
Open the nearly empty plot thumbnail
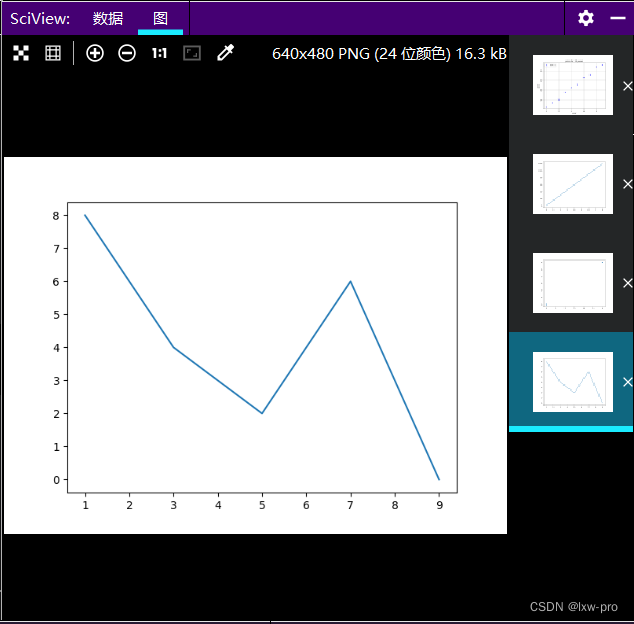[x=573, y=283]
